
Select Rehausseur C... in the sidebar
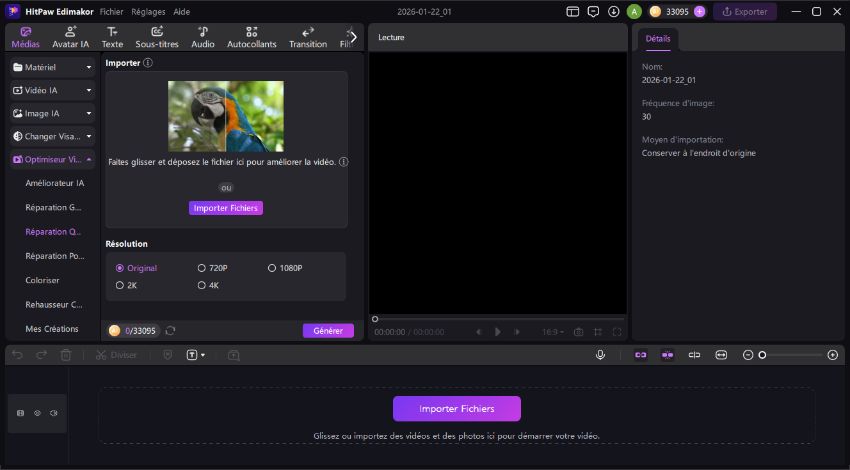(54, 305)
